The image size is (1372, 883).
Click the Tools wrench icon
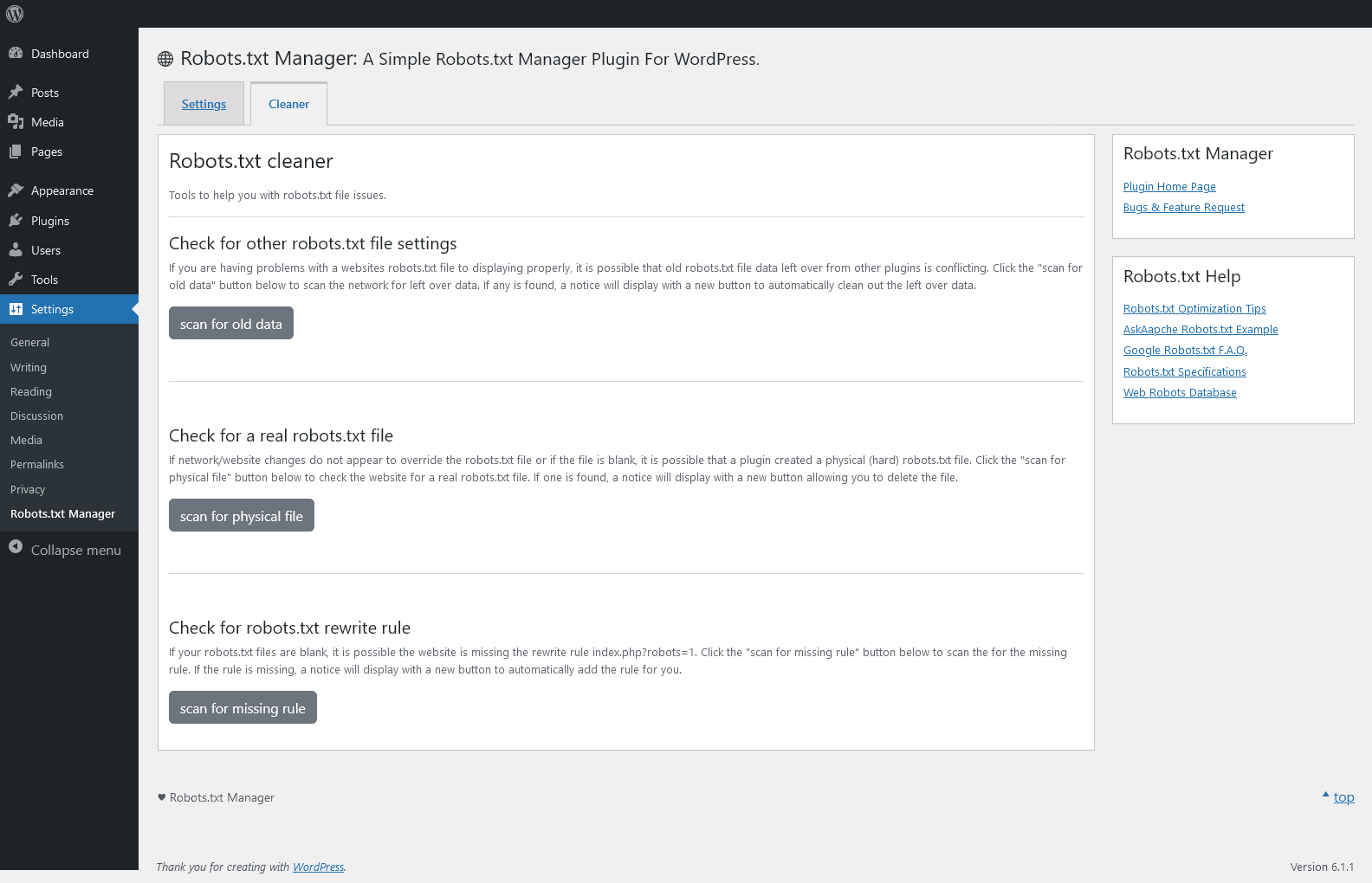click(16, 279)
